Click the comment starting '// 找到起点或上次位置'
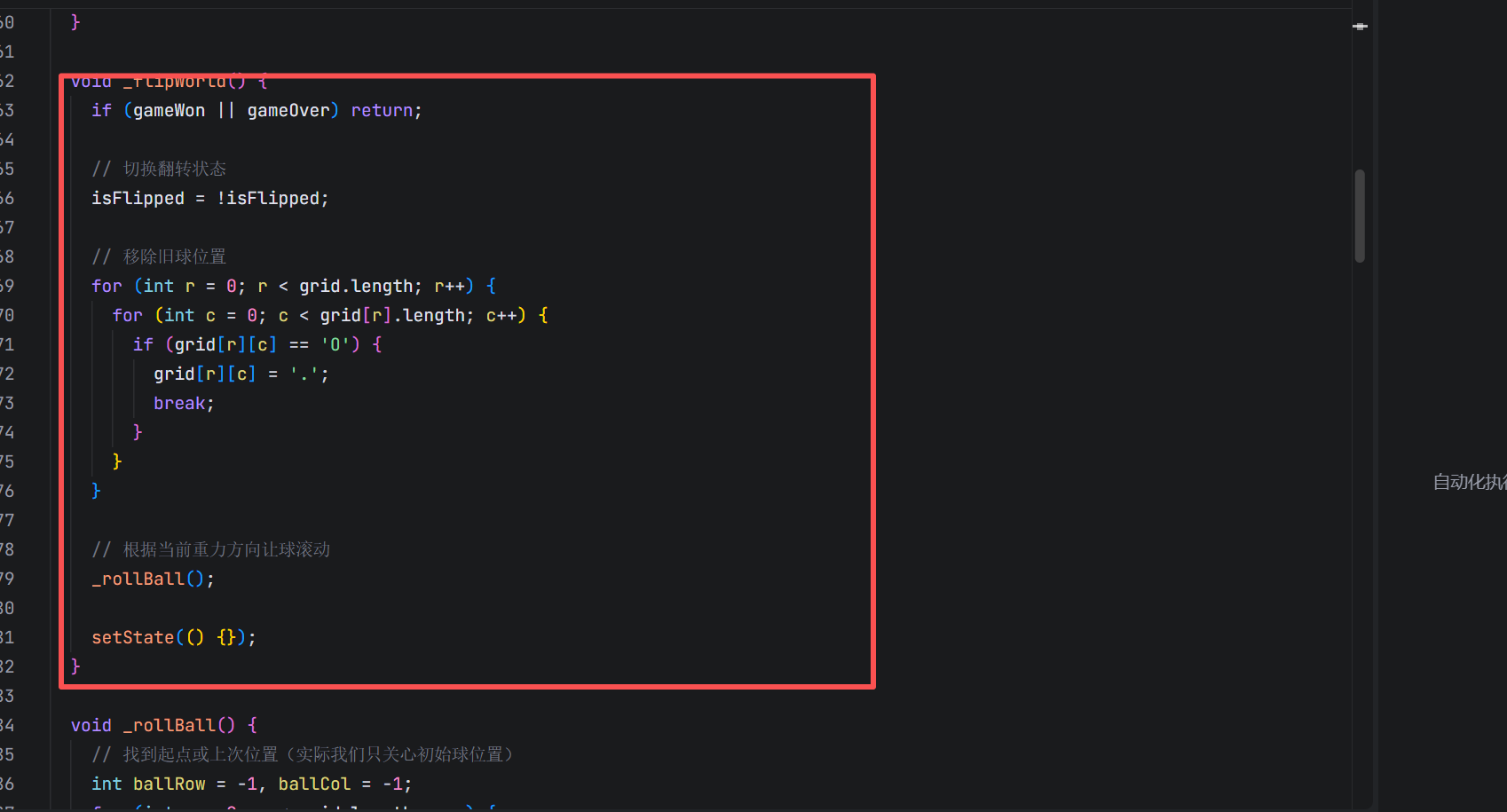Viewport: 1507px width, 812px height. point(303,754)
